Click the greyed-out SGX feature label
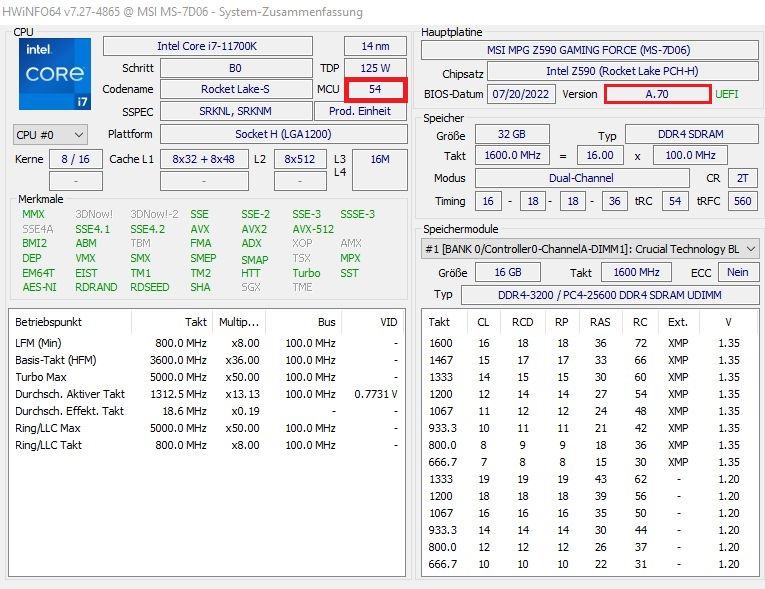The width and height of the screenshot is (765, 589). tap(251, 287)
